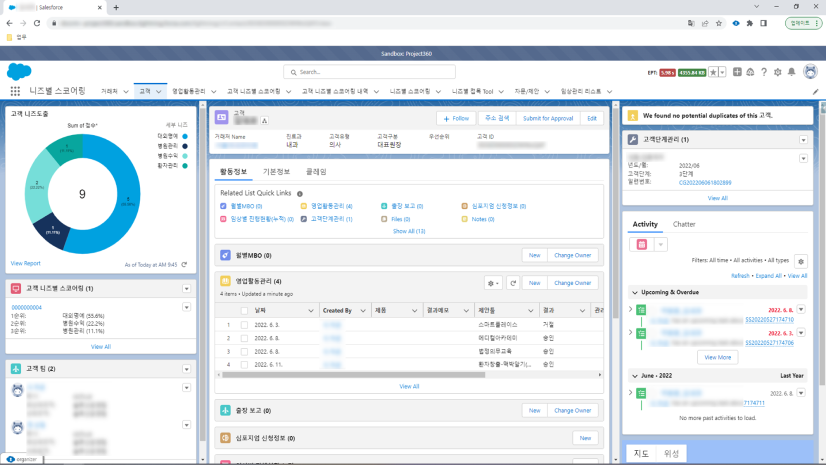The image size is (826, 465).
Task: Check the row 4 checkbox (2022. 6. 11.)
Action: pyautogui.click(x=244, y=364)
